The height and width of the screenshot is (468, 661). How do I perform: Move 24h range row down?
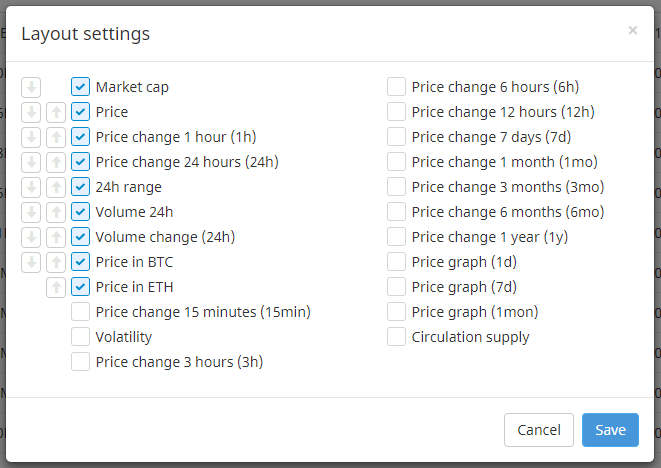coord(31,187)
